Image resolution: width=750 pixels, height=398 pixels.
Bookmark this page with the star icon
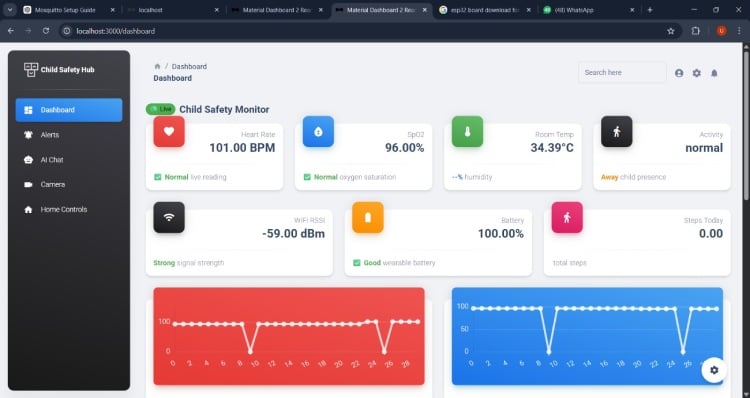pyautogui.click(x=671, y=31)
